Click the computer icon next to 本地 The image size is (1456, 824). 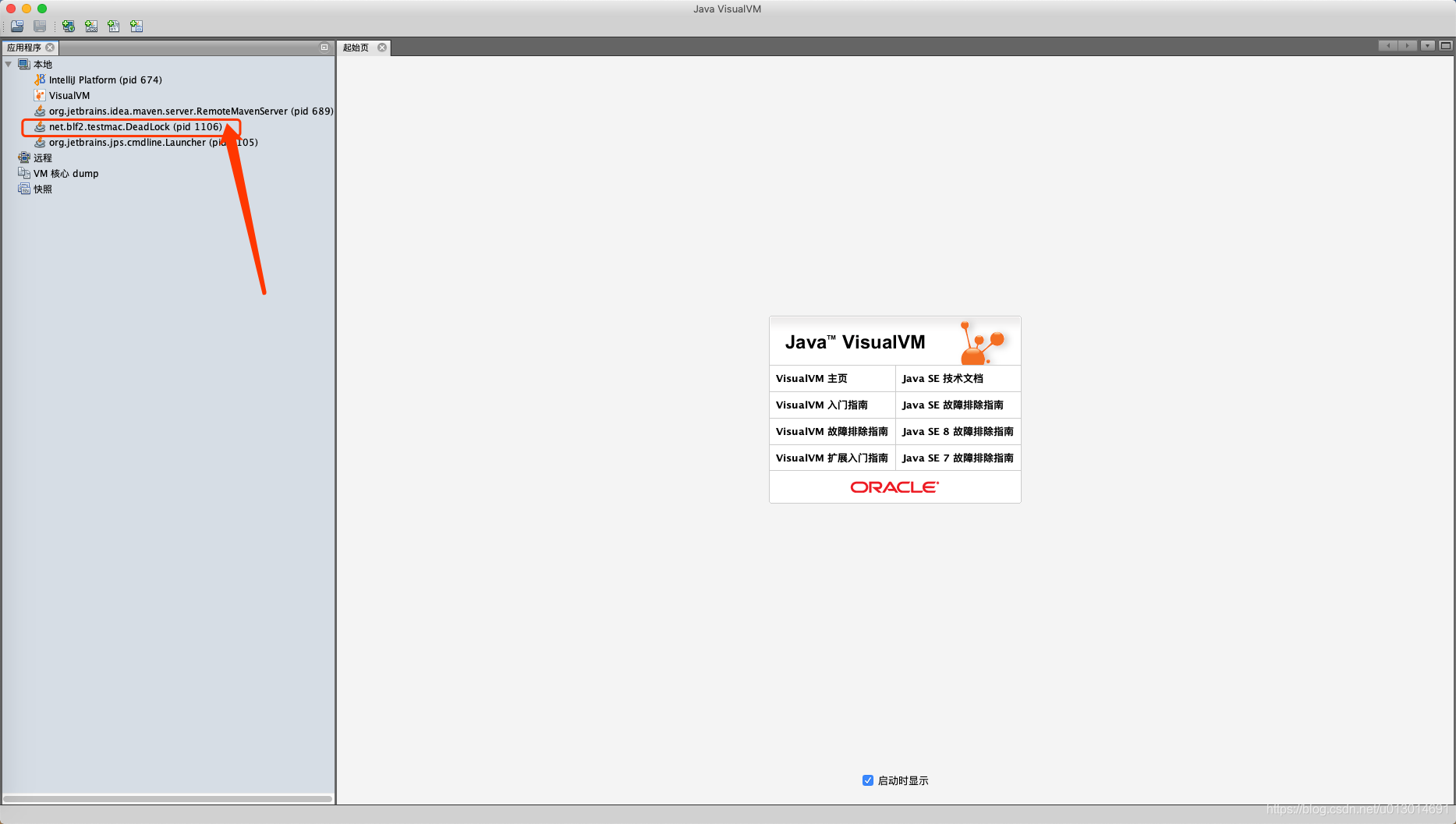pos(24,64)
